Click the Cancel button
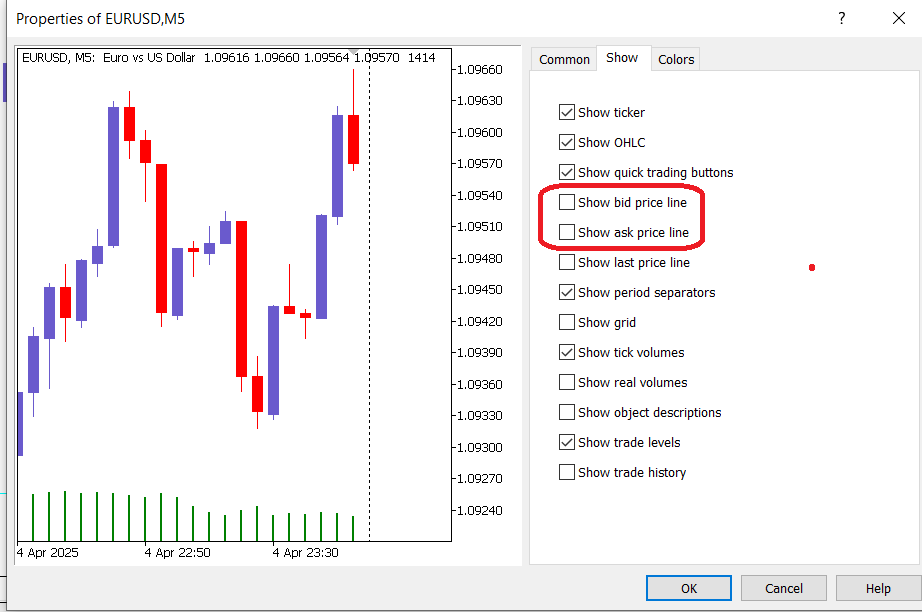This screenshot has height=612, width=922. 783,588
